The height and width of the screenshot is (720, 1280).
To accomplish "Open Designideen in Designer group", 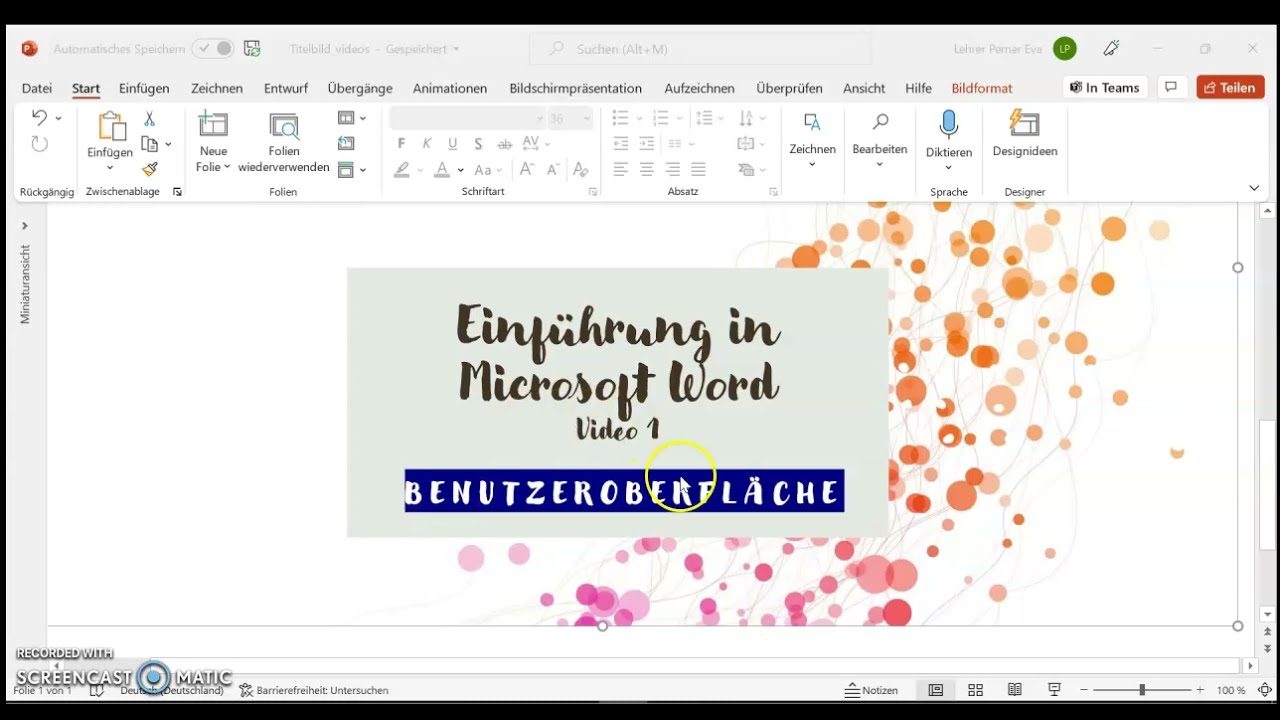I will (1025, 135).
